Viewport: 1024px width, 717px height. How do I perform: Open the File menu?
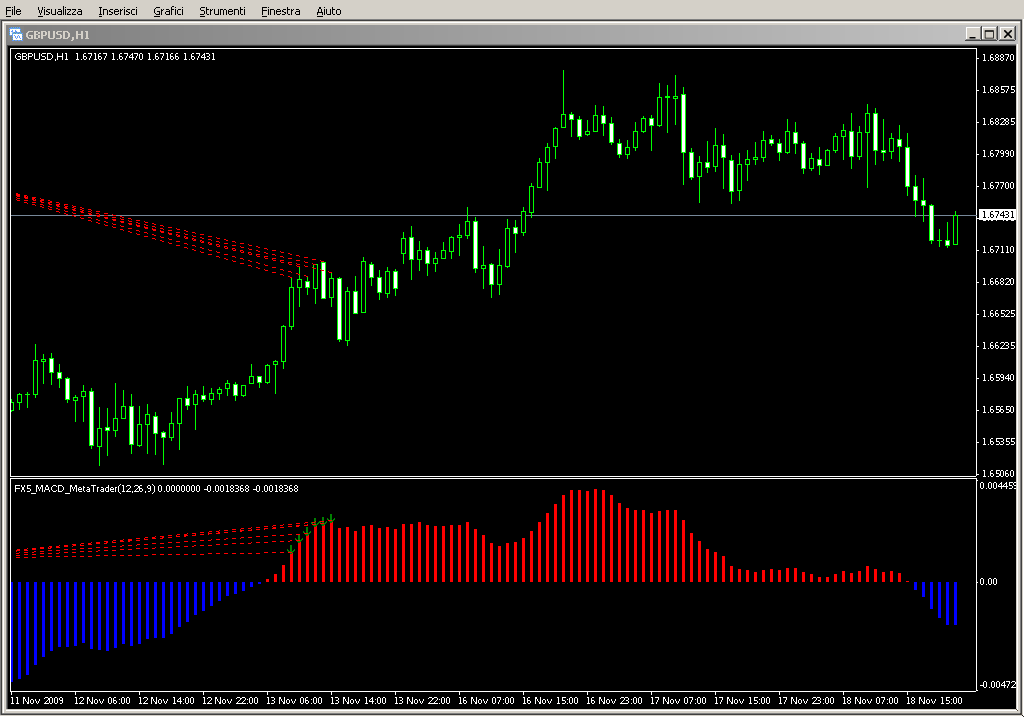coord(13,11)
